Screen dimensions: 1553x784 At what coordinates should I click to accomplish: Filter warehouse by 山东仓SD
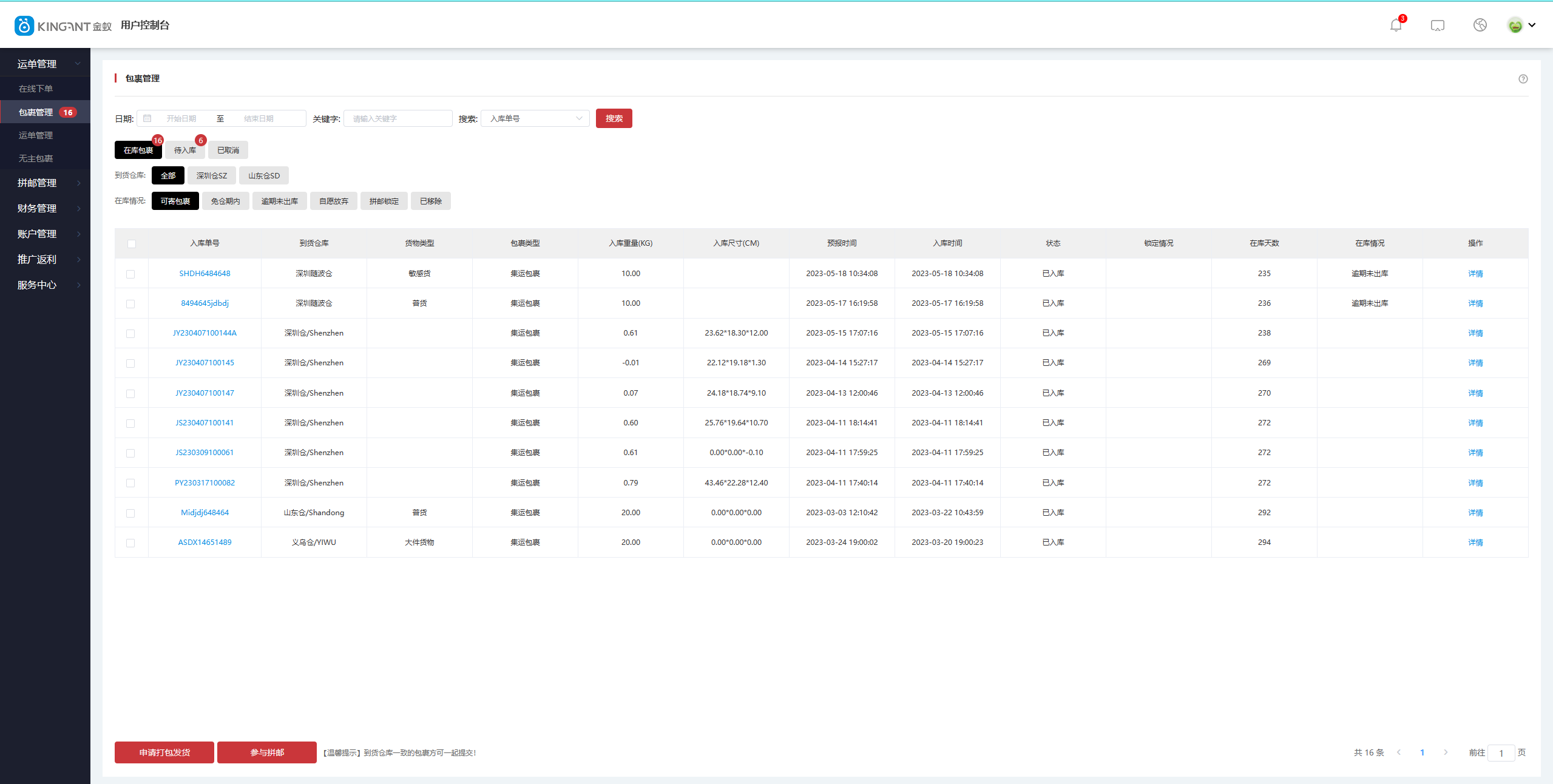(x=264, y=175)
